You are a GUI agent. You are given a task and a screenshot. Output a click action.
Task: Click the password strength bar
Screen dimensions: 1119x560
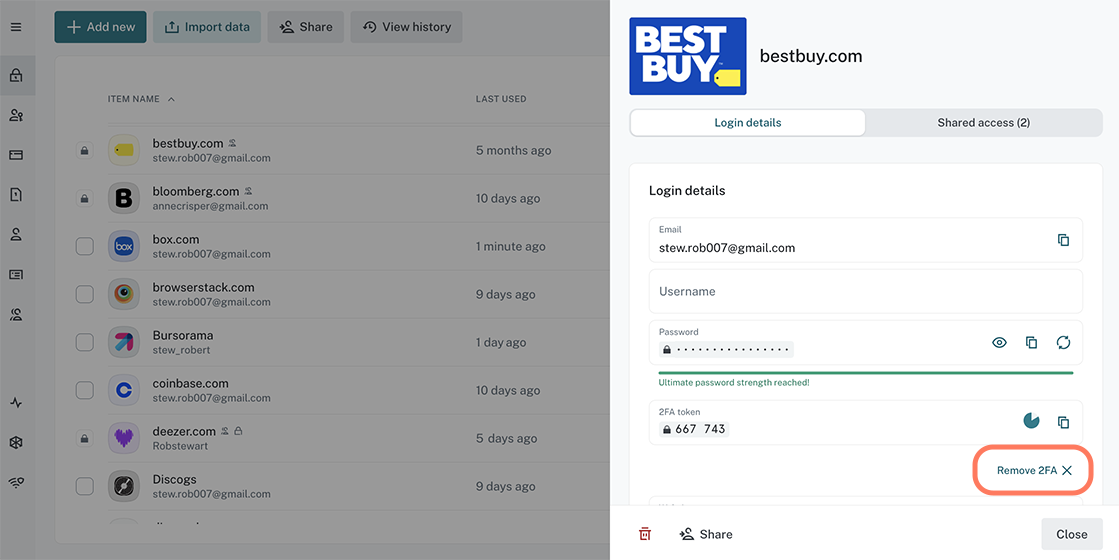click(865, 372)
